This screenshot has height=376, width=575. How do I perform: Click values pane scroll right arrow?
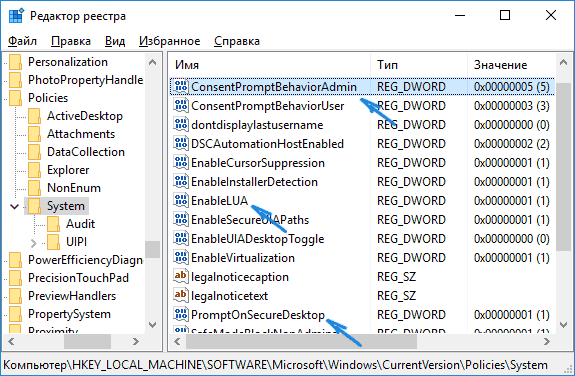pos(547,342)
